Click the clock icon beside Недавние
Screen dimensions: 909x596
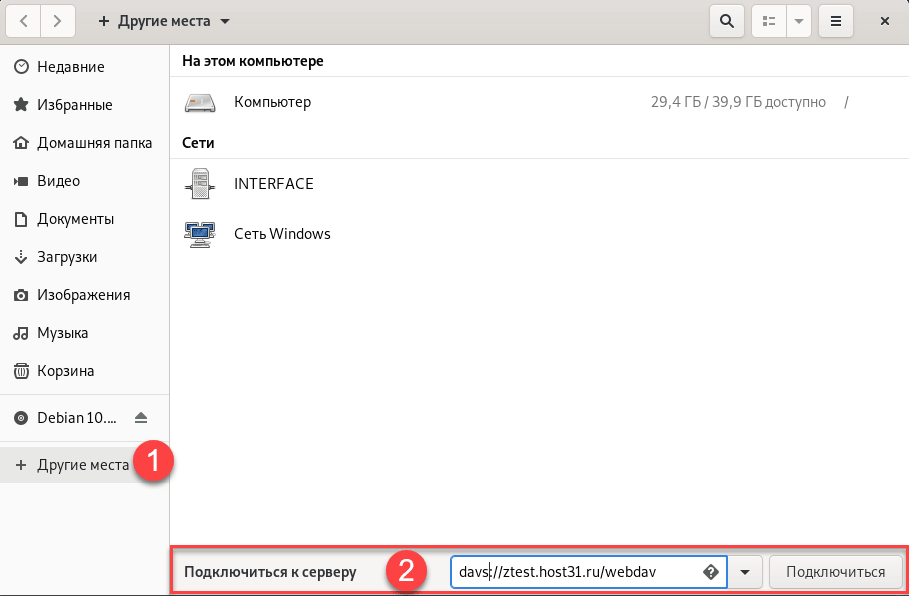tap(21, 67)
